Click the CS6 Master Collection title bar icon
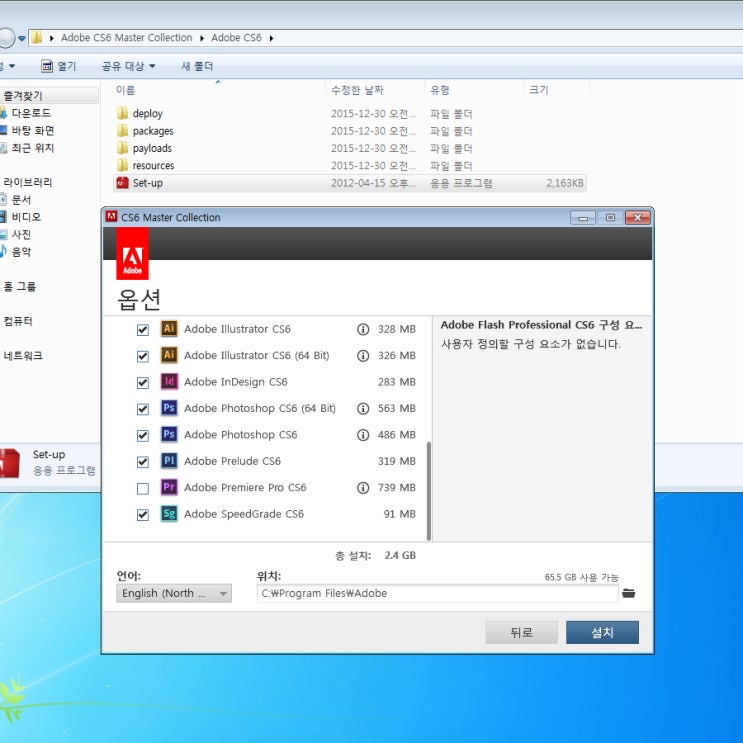This screenshot has width=743, height=743. 111,217
